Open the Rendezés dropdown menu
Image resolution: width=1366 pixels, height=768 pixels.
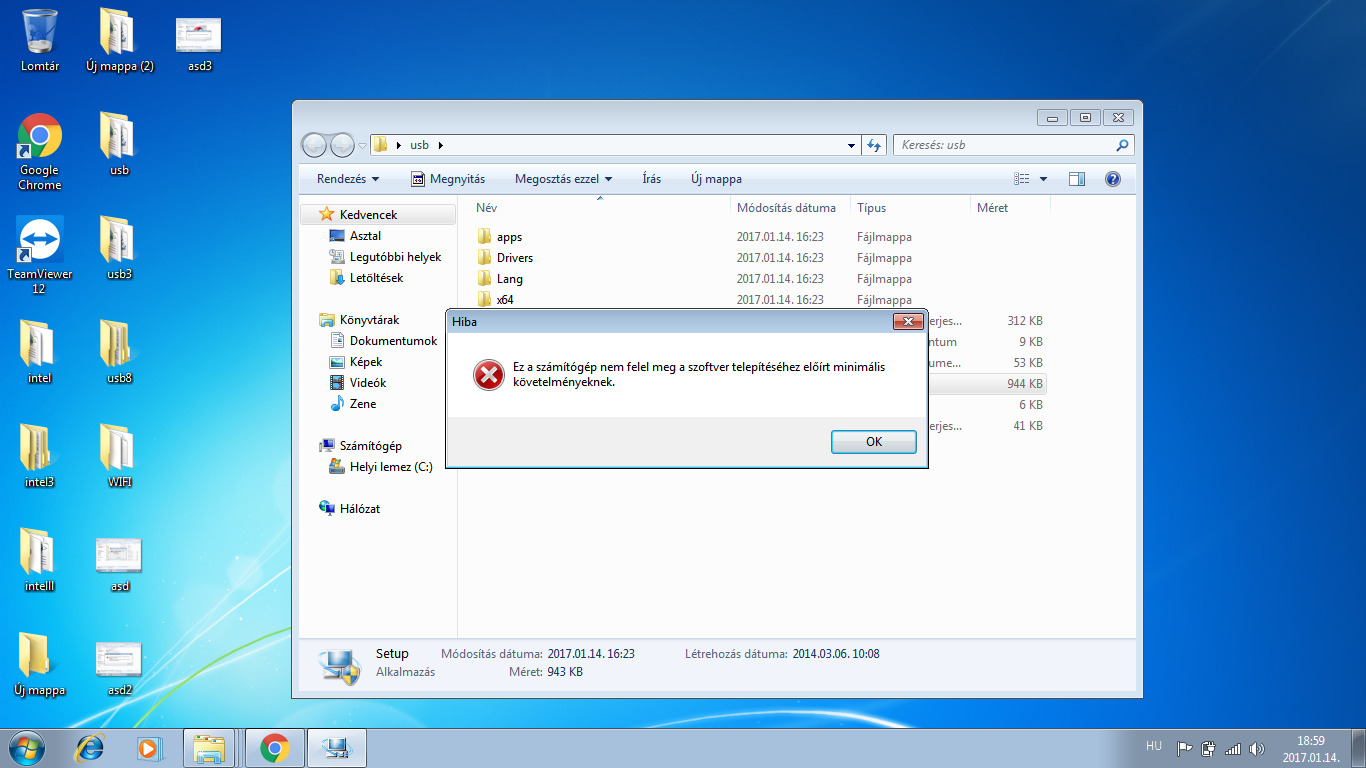(x=348, y=179)
